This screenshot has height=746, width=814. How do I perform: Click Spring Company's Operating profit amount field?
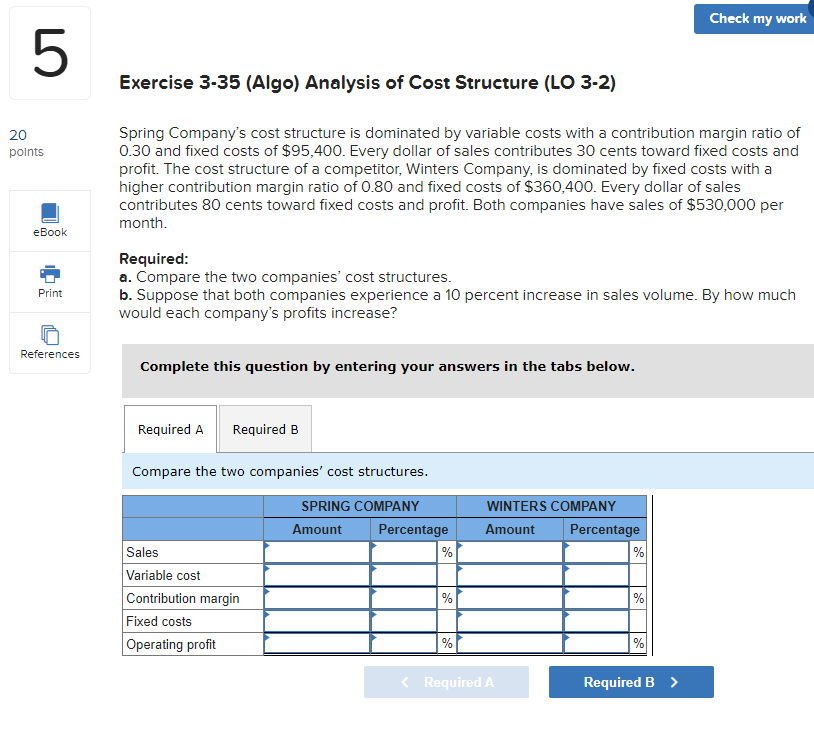(x=315, y=643)
